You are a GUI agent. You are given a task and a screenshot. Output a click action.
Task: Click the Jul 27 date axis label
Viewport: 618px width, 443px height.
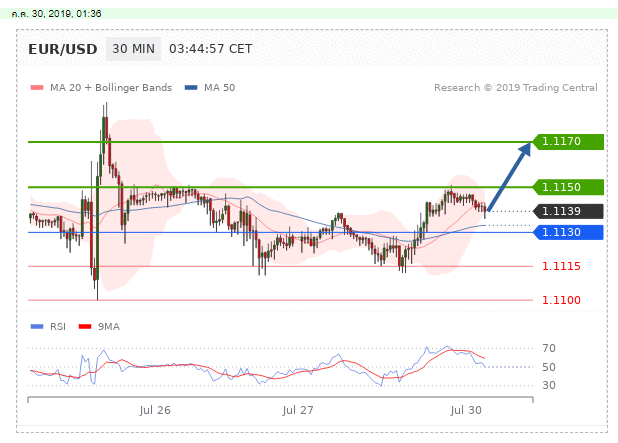(x=298, y=410)
